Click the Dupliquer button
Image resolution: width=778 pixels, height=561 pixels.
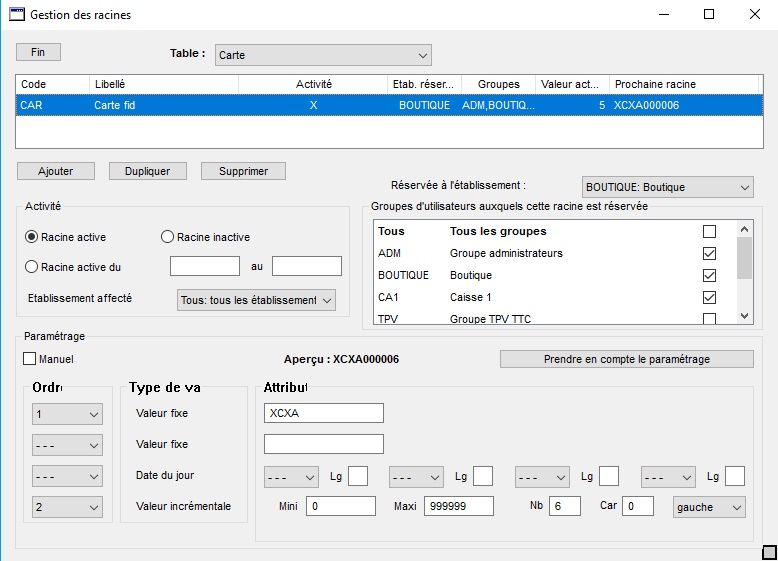147,171
